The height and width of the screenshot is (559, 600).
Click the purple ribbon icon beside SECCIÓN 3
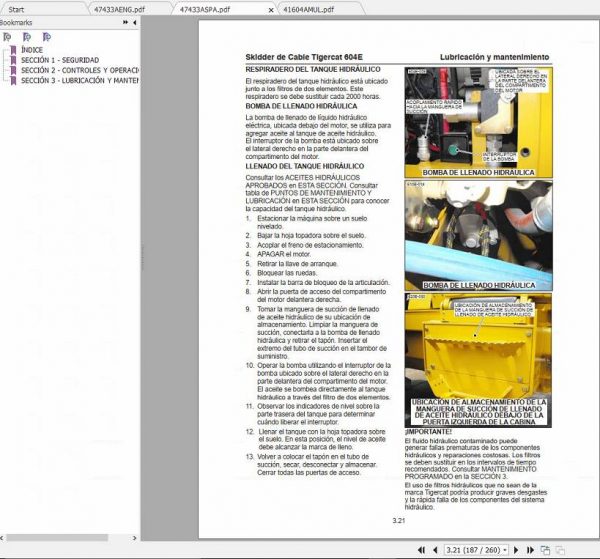coord(13,81)
